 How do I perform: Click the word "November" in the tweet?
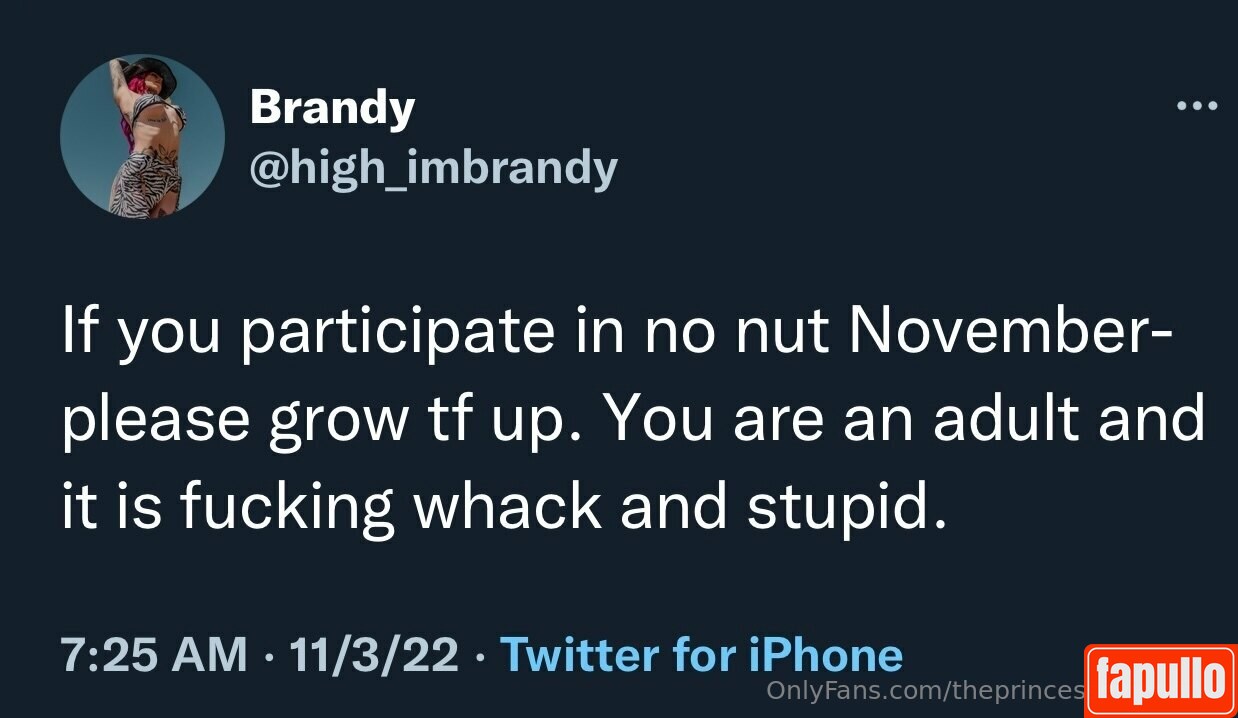(x=1002, y=332)
